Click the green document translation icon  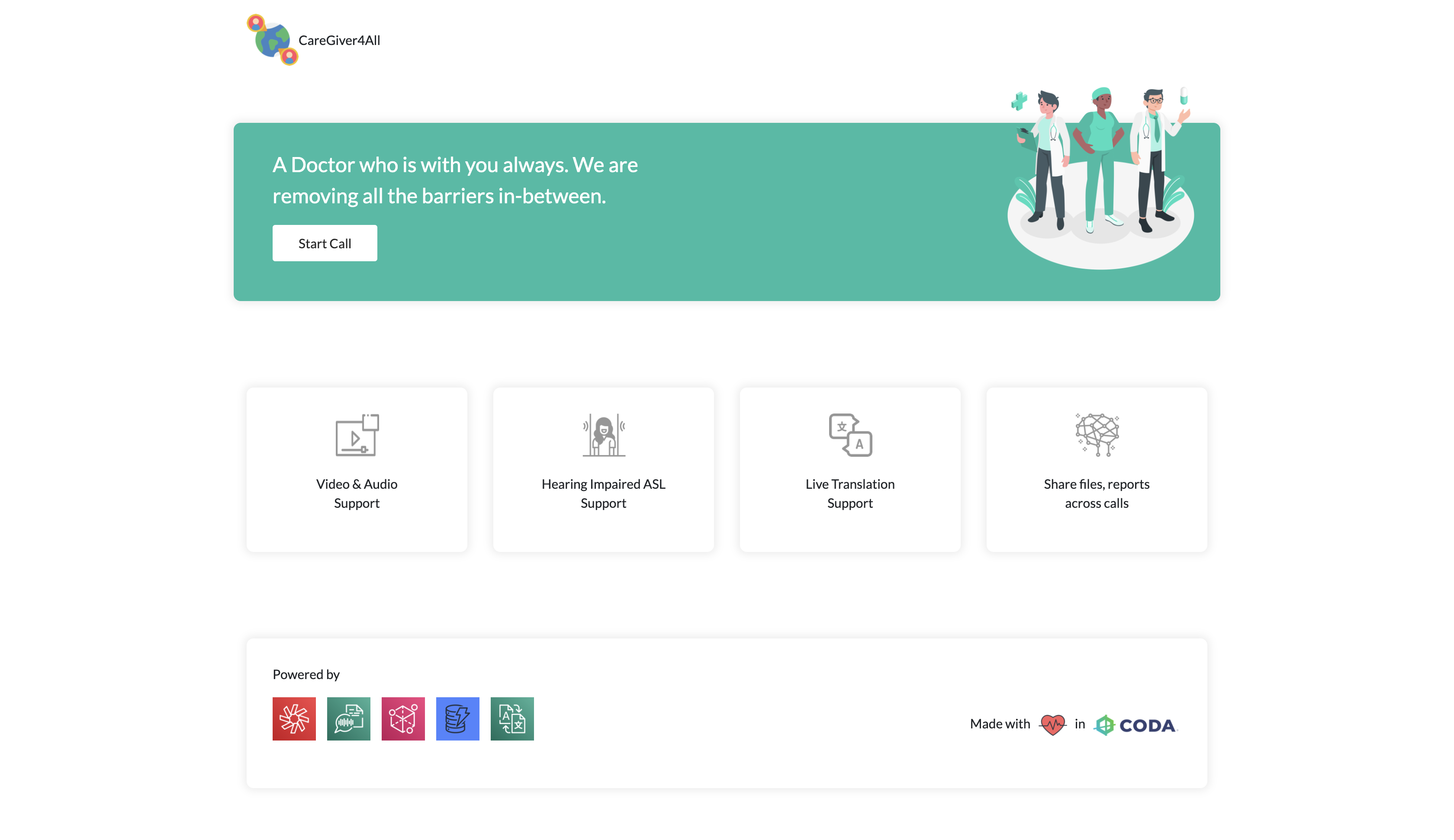[x=512, y=718]
